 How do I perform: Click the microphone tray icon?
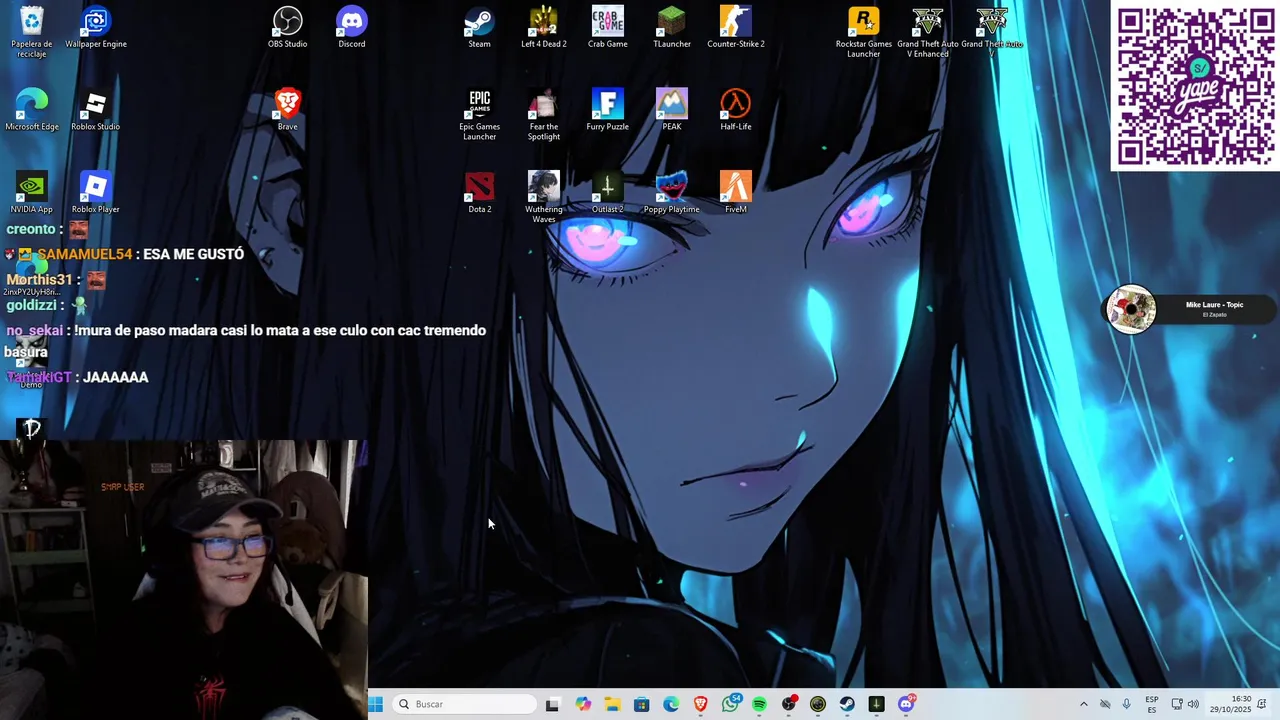point(1127,704)
